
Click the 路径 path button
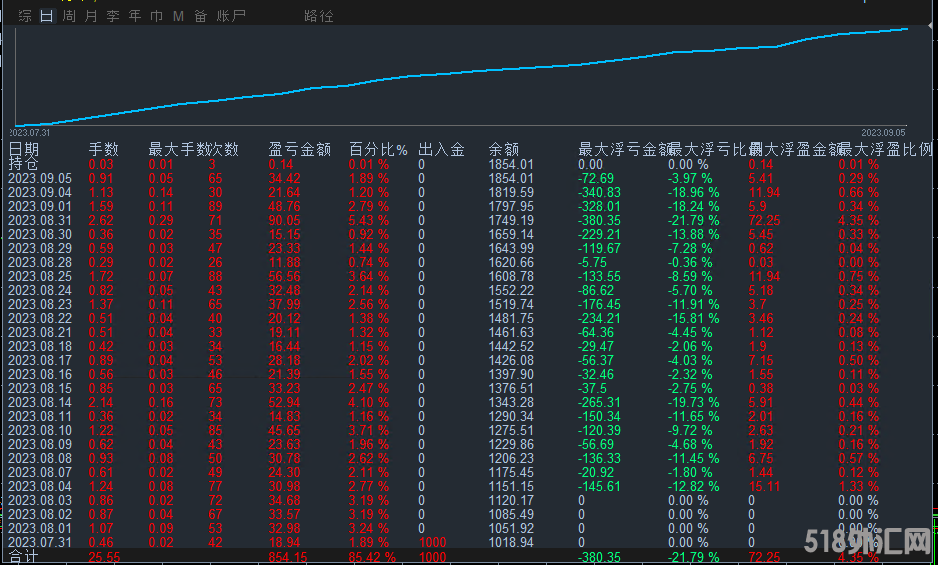click(319, 16)
